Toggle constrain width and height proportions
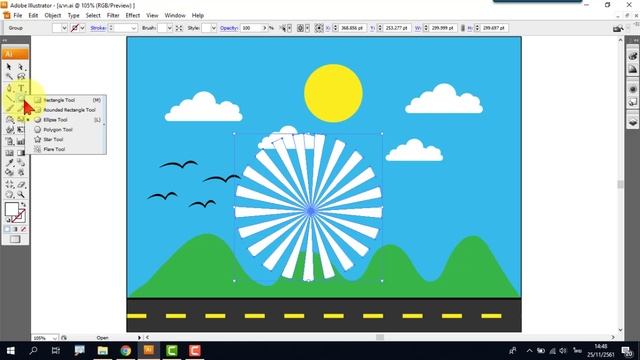Viewport: 640px width, 360px height. (x=462, y=28)
